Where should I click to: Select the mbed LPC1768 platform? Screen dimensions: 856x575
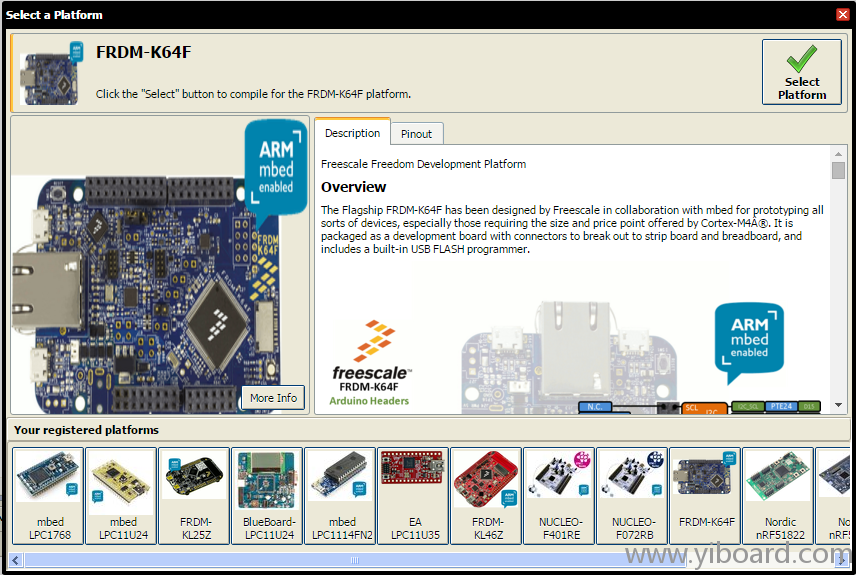click(49, 496)
